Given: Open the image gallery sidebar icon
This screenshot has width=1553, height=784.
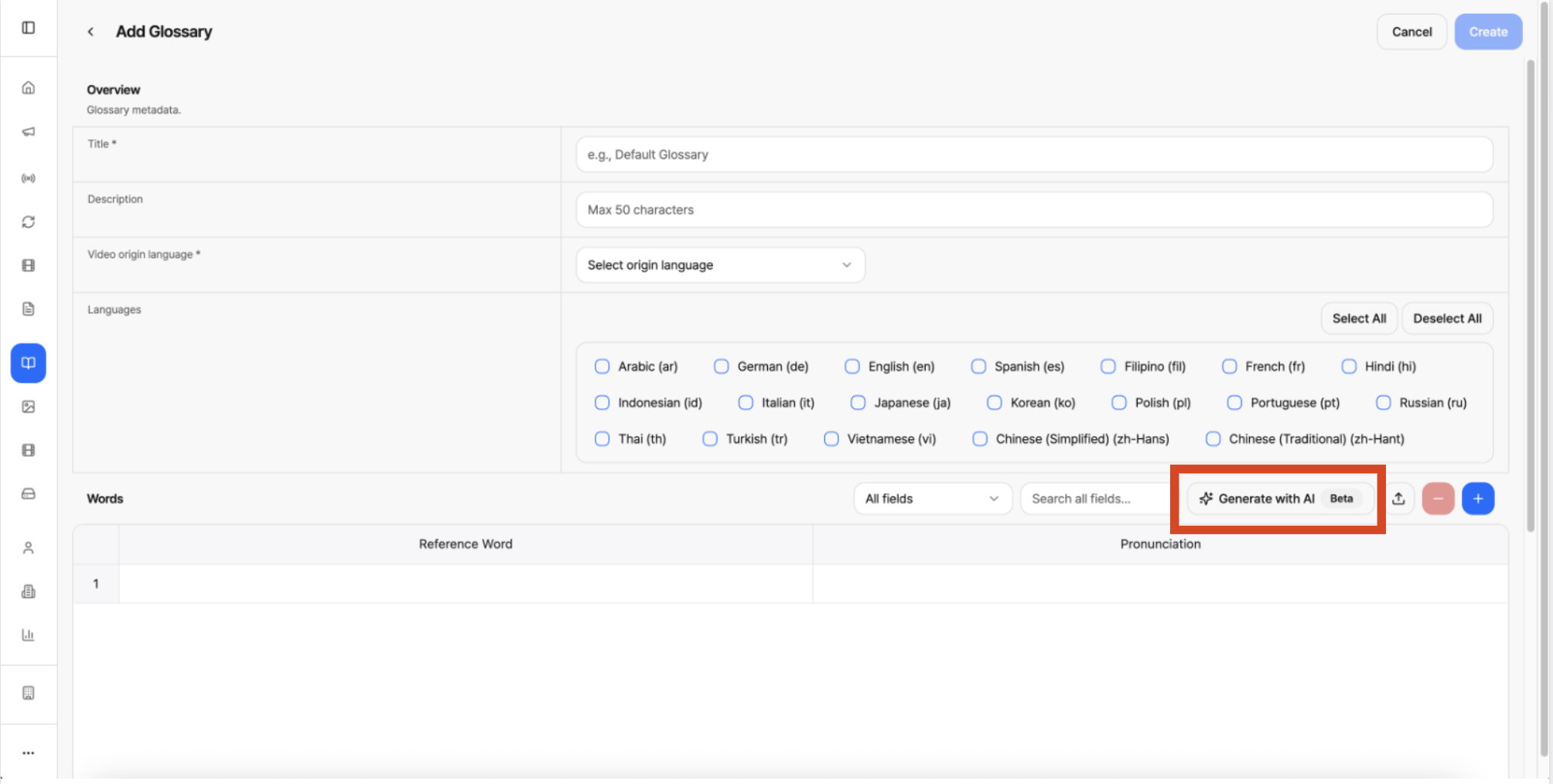Looking at the screenshot, I should pos(29,407).
